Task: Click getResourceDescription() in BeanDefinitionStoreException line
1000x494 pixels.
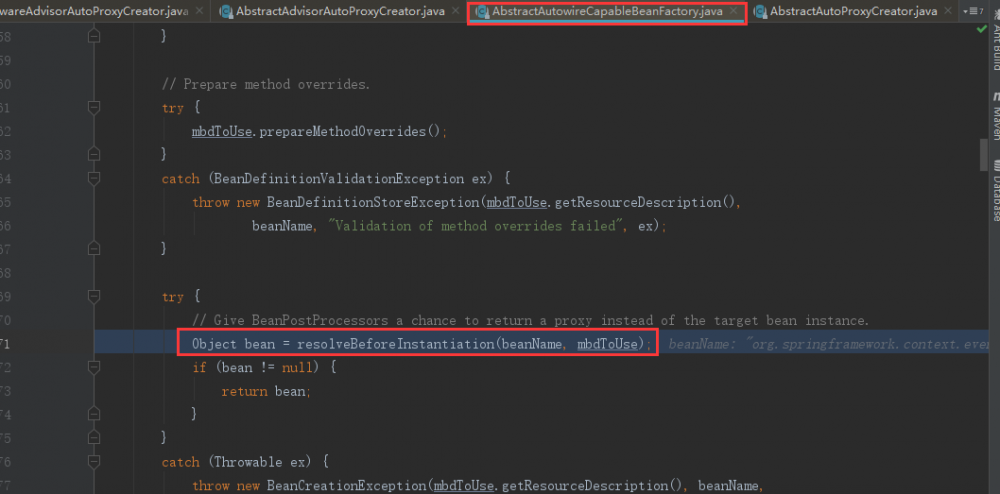Action: click(x=646, y=203)
